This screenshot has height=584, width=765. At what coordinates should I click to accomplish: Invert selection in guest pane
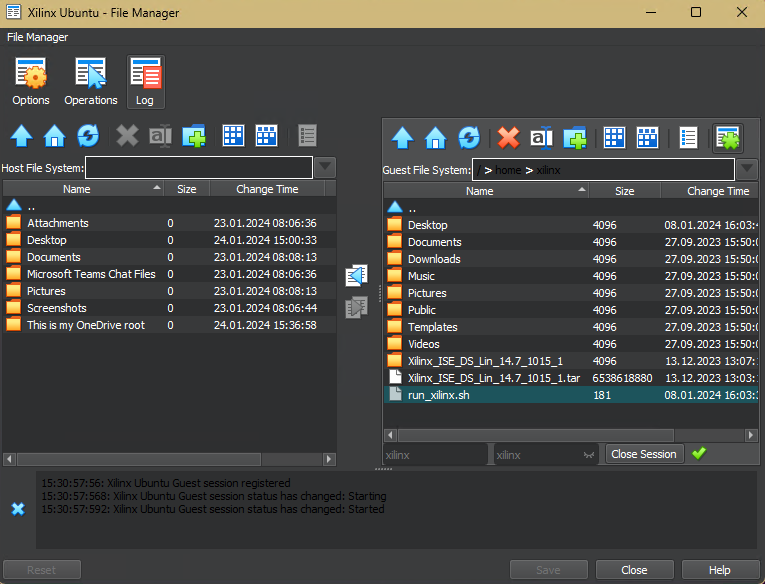[x=647, y=138]
